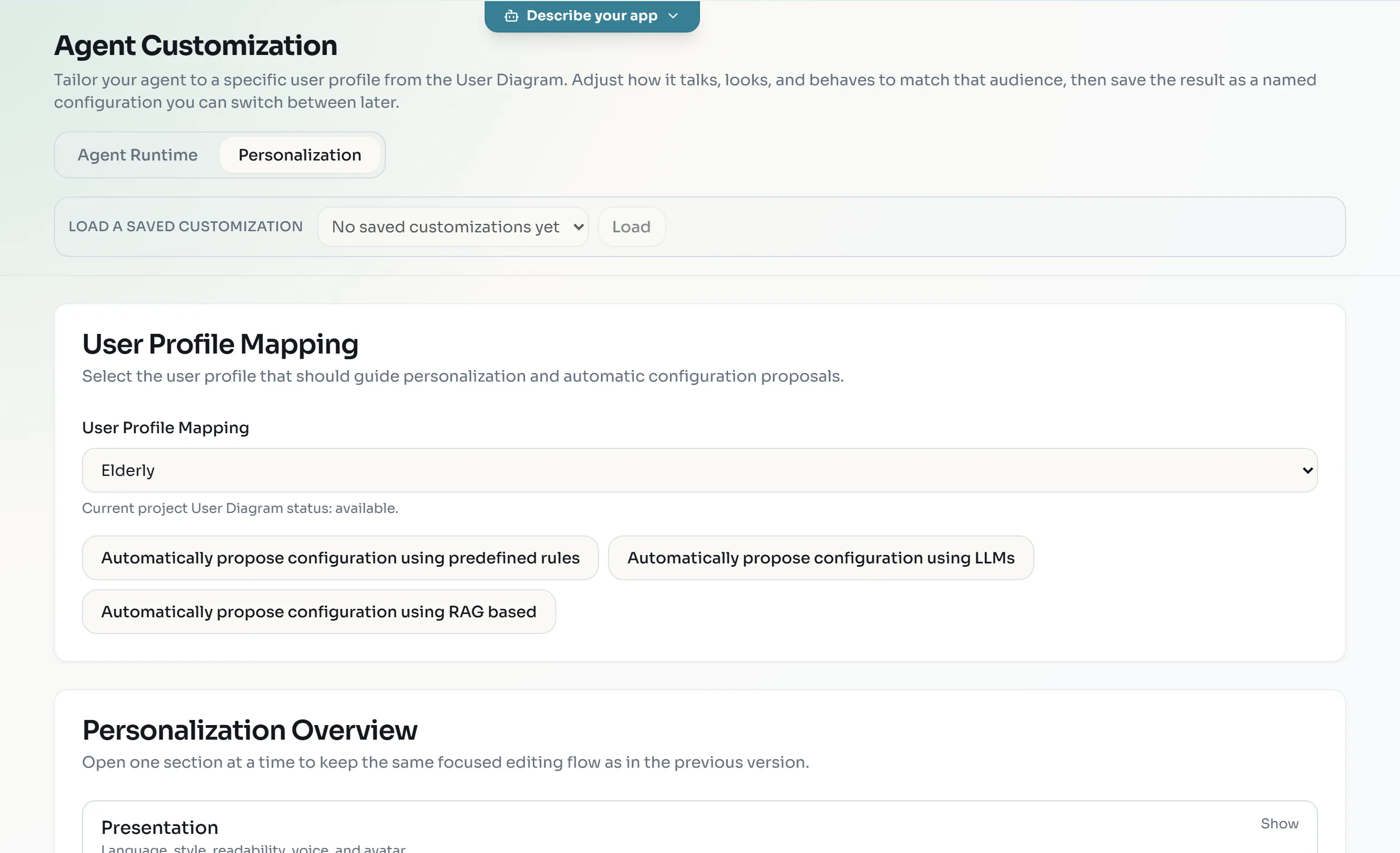Switch to the Agent Runtime tab
The width and height of the screenshot is (1400, 853).
(x=137, y=154)
